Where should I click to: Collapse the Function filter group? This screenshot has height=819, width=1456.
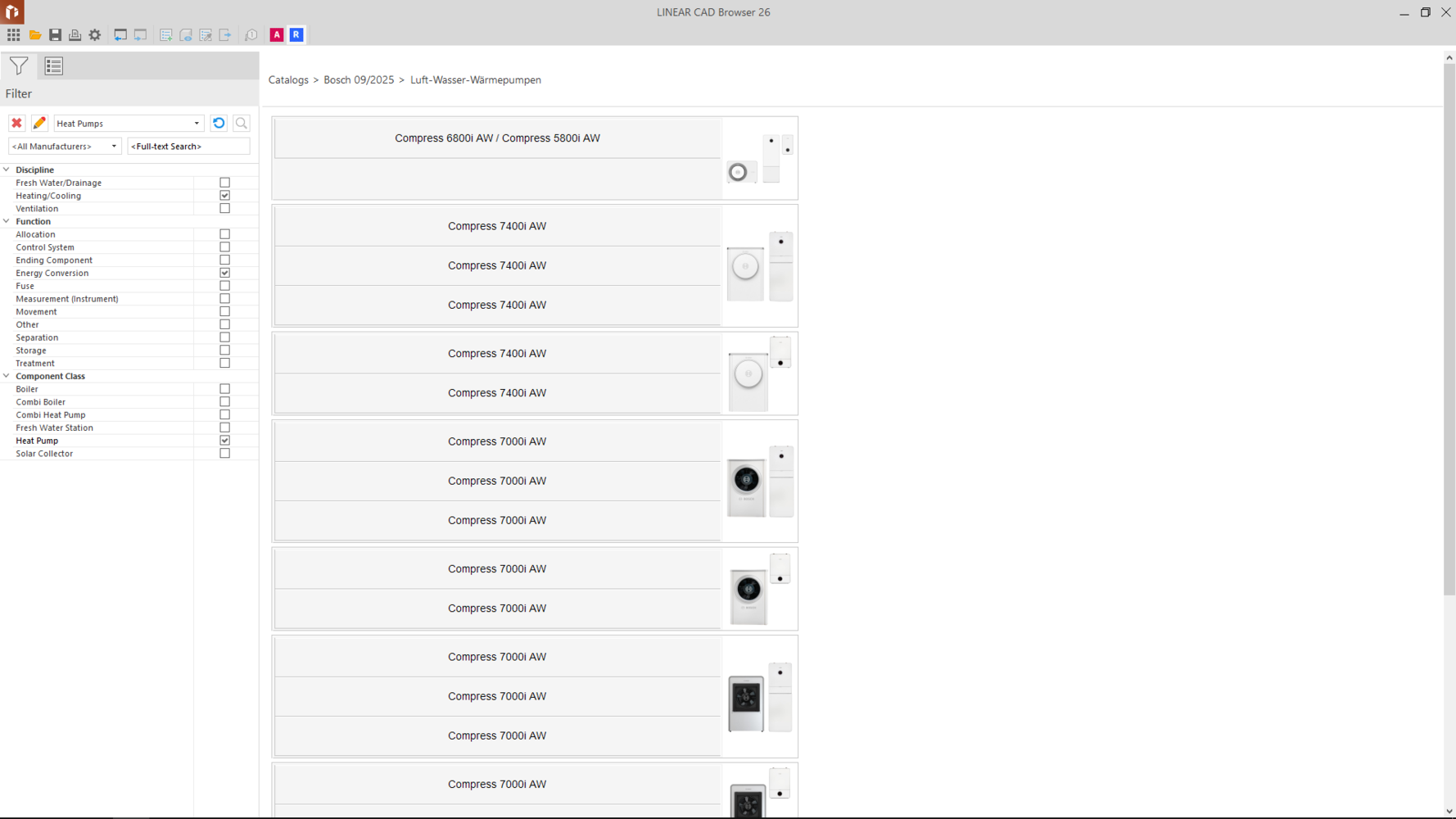pos(7,221)
